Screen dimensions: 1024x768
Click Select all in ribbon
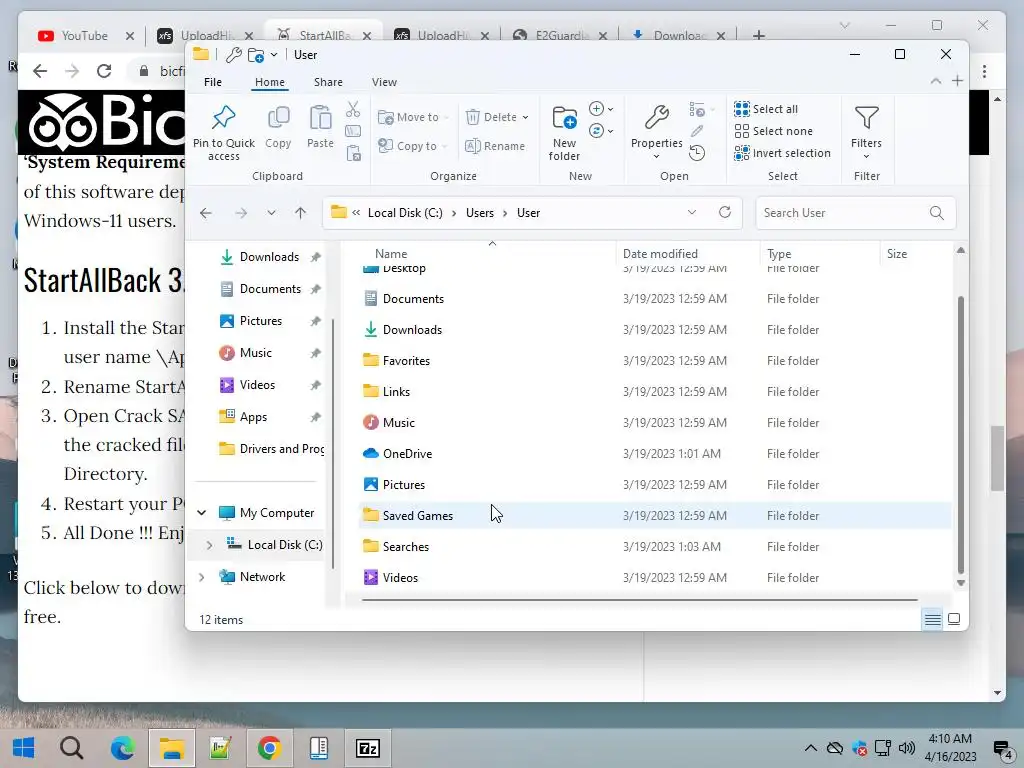[x=766, y=109]
